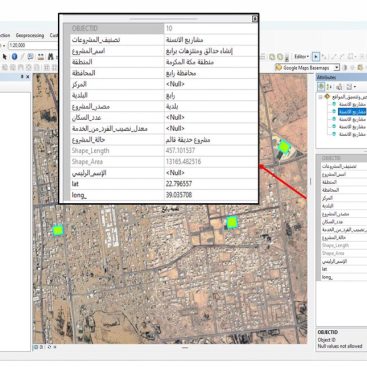Image resolution: width=367 pixels, height=367 pixels.
Task: Collapse the layer node in Attributes tree
Action: coord(320,97)
